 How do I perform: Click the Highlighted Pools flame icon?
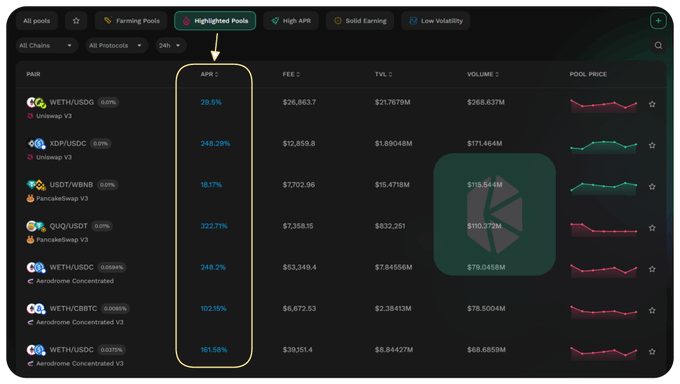[186, 21]
